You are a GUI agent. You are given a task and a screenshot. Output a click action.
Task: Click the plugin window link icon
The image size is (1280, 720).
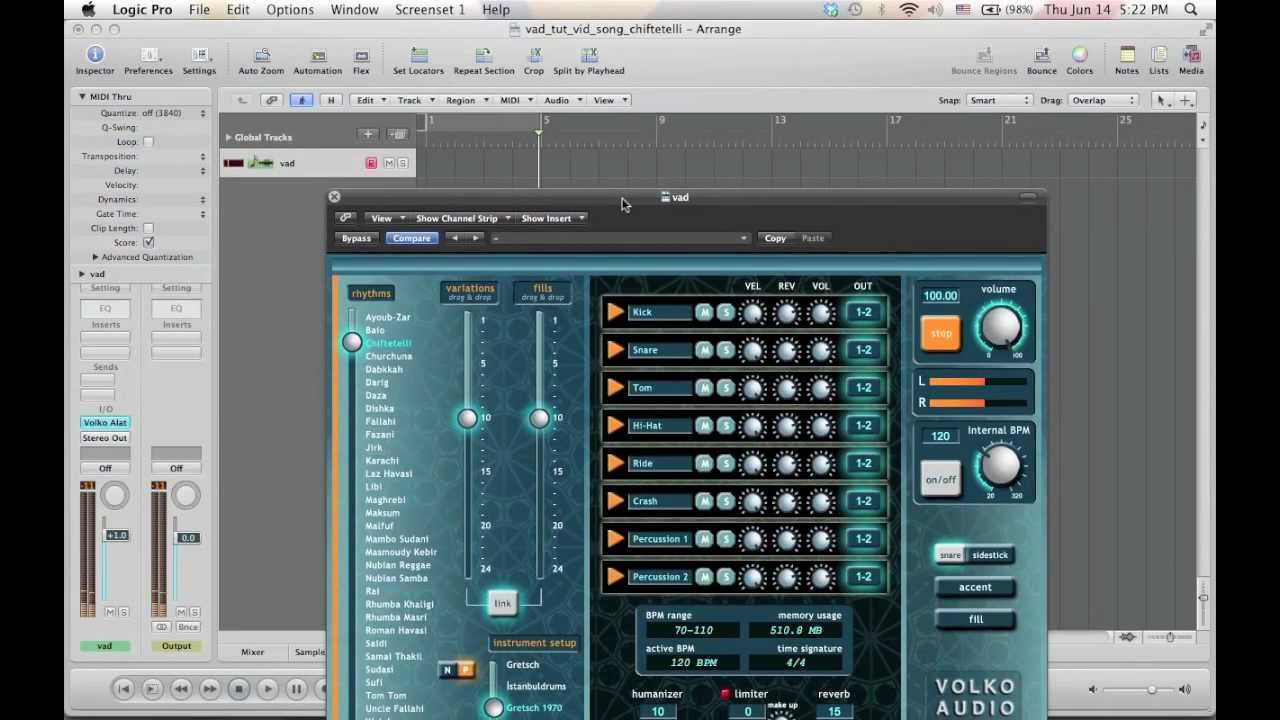pos(345,218)
